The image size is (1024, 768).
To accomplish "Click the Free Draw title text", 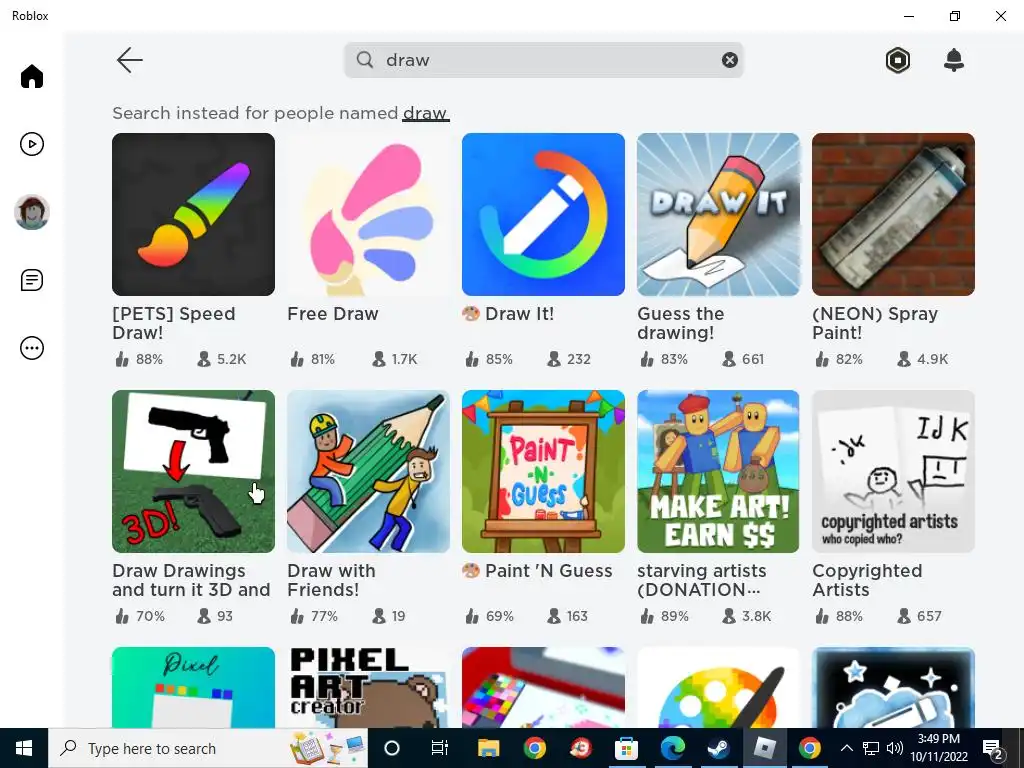I will pyautogui.click(x=332, y=314).
